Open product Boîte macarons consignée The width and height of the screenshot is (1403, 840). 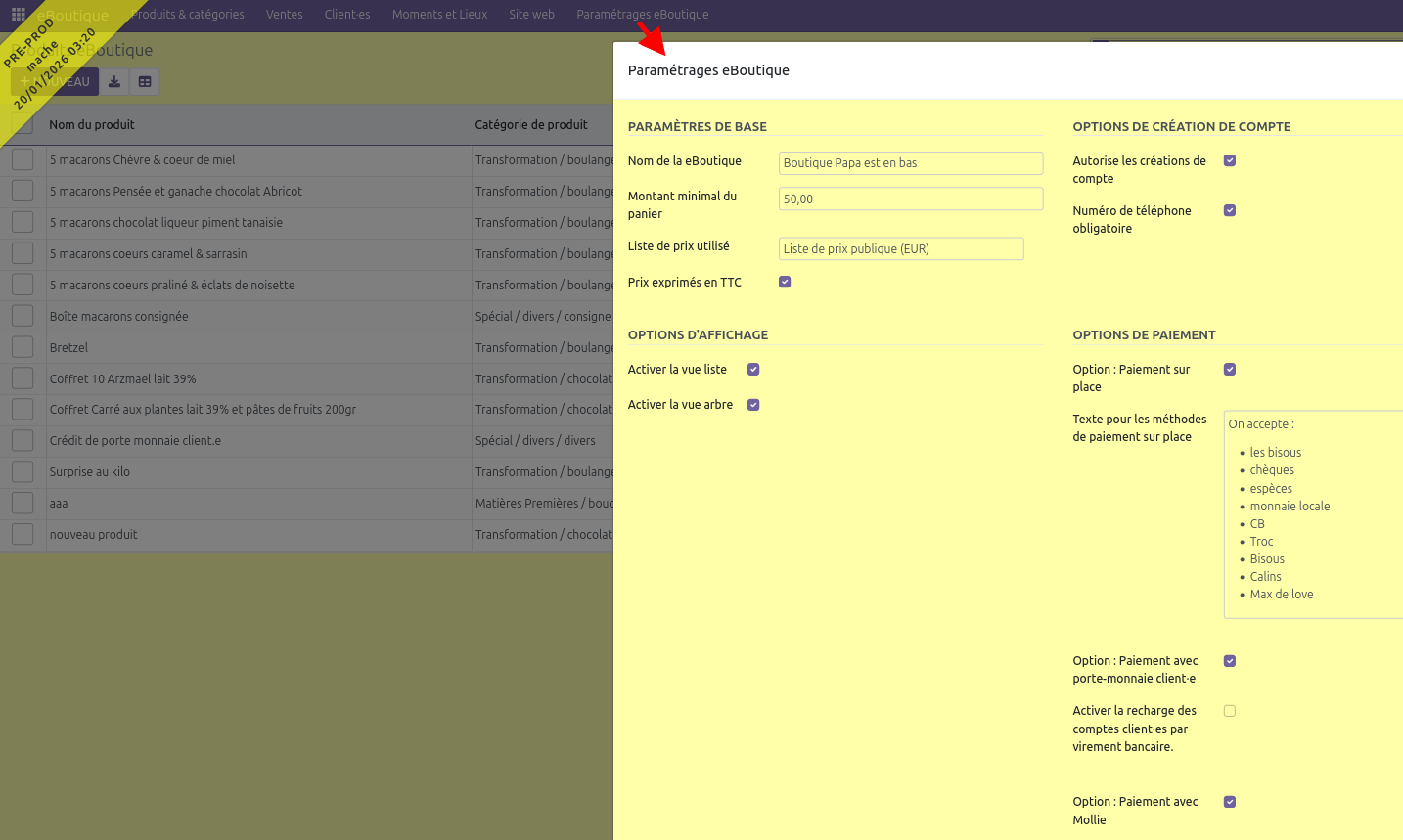(x=119, y=317)
